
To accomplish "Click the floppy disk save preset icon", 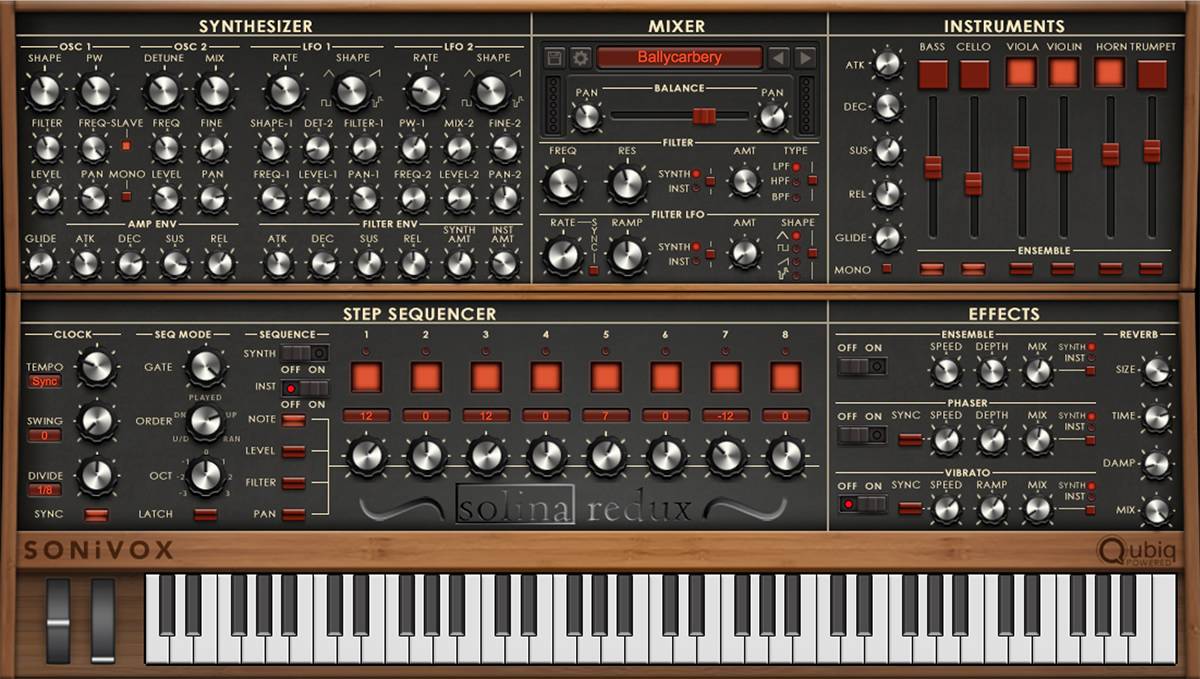I will tap(555, 58).
